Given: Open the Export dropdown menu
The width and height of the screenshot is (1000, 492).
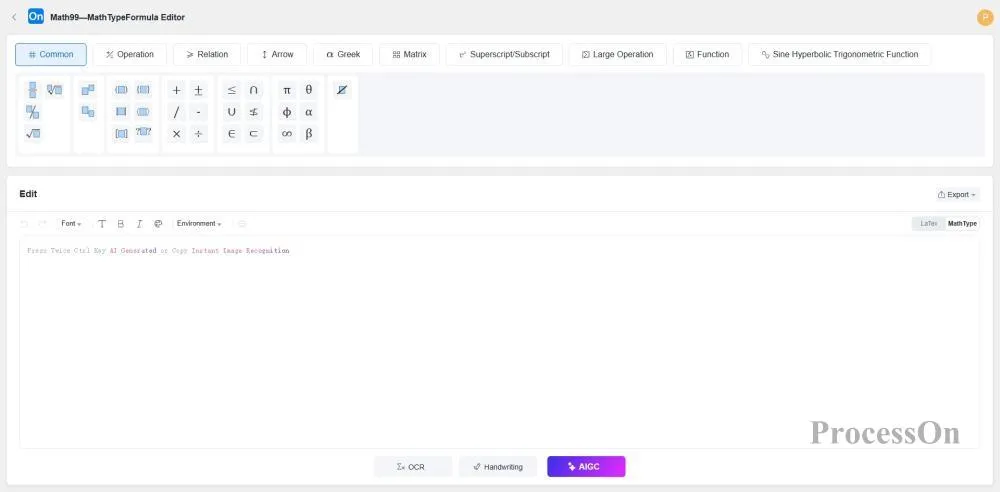Looking at the screenshot, I should [x=957, y=195].
